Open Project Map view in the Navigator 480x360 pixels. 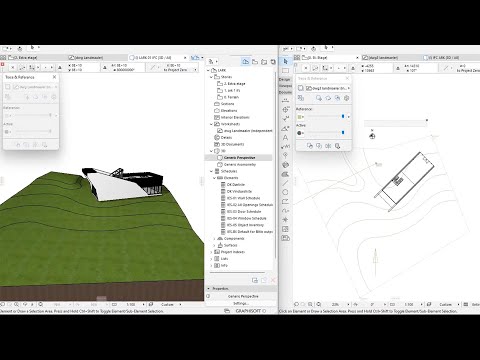point(245,61)
